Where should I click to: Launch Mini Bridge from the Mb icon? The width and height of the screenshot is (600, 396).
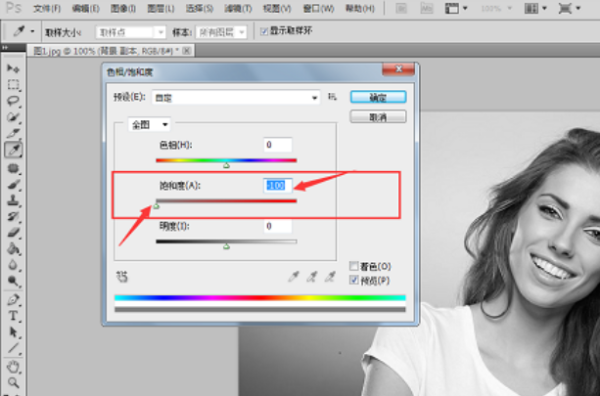click(x=426, y=8)
